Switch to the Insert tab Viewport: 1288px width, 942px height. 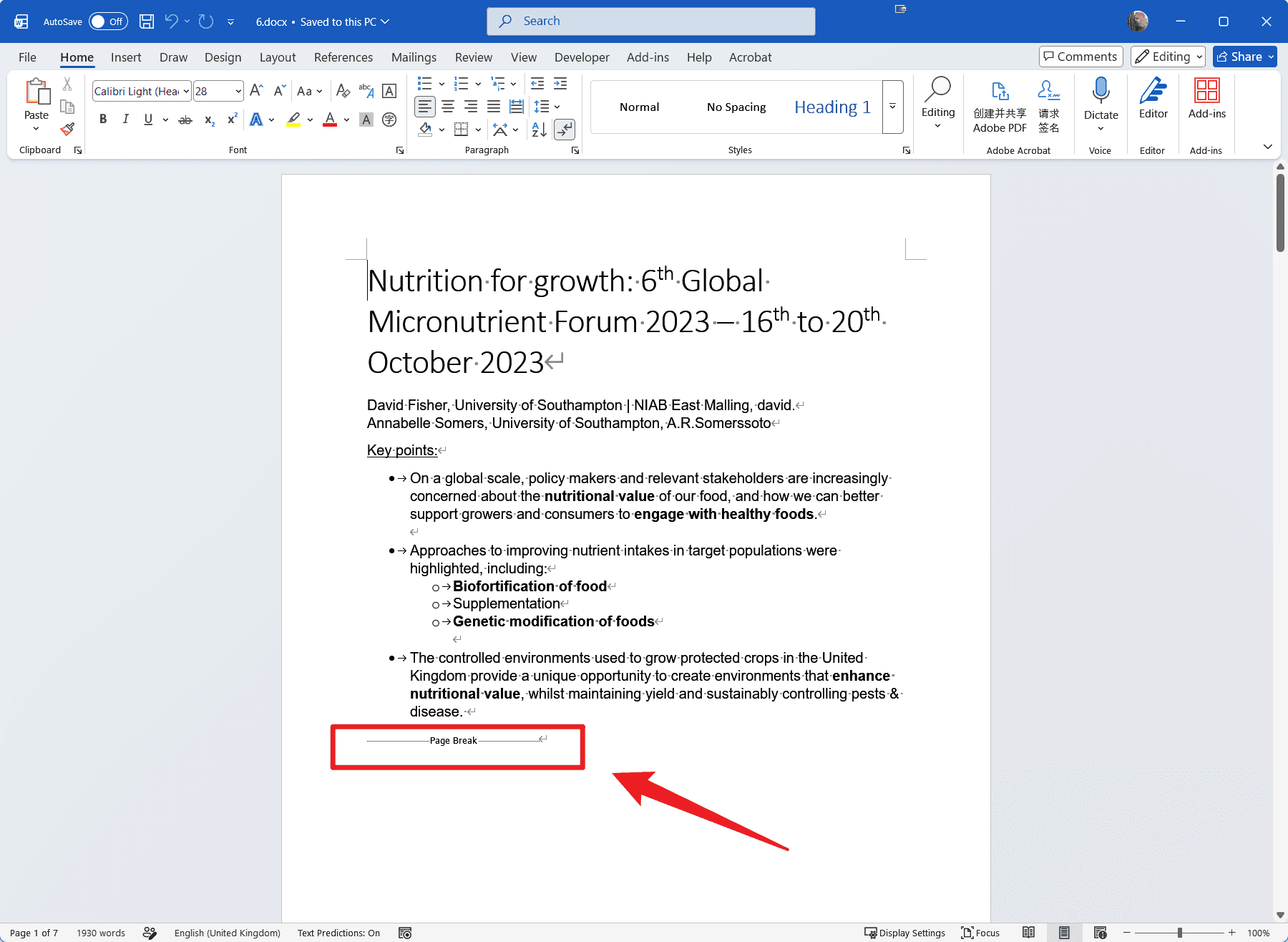click(126, 57)
